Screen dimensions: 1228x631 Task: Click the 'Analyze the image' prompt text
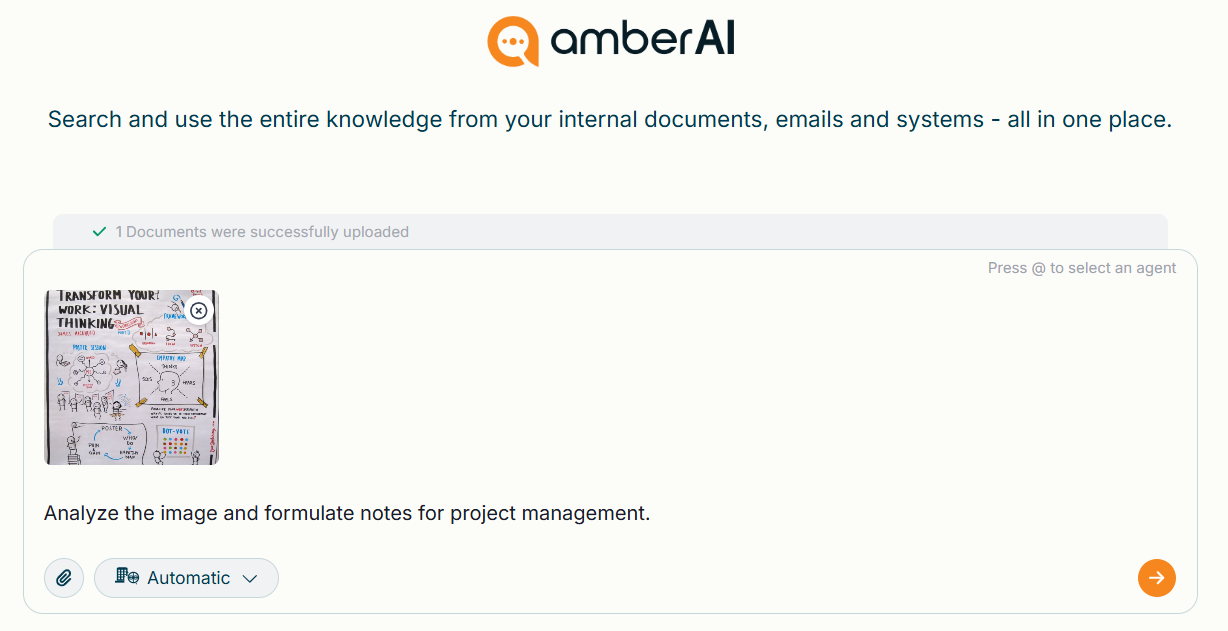click(347, 513)
